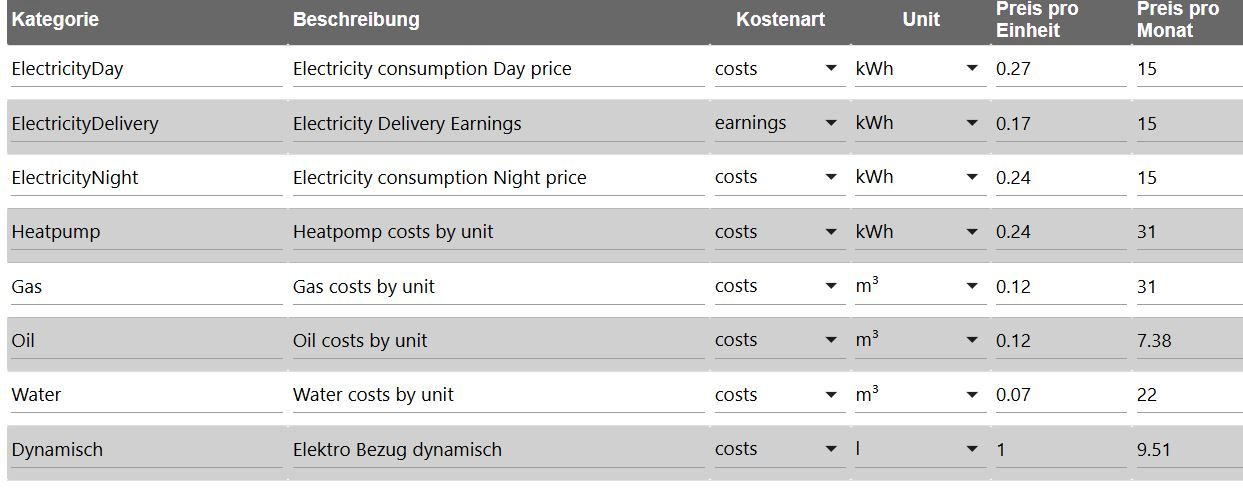The width and height of the screenshot is (1243, 488).
Task: Click Elektro Bezug dynamisch description field
Action: click(x=497, y=449)
